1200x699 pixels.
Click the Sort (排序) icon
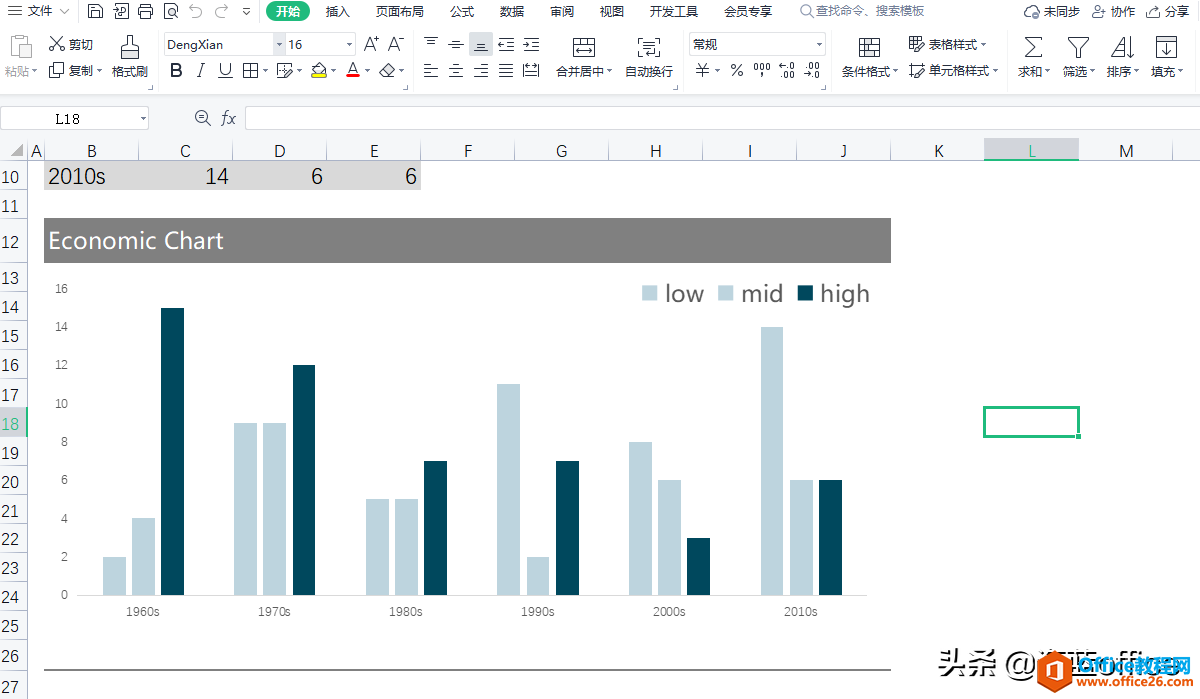click(x=1122, y=47)
